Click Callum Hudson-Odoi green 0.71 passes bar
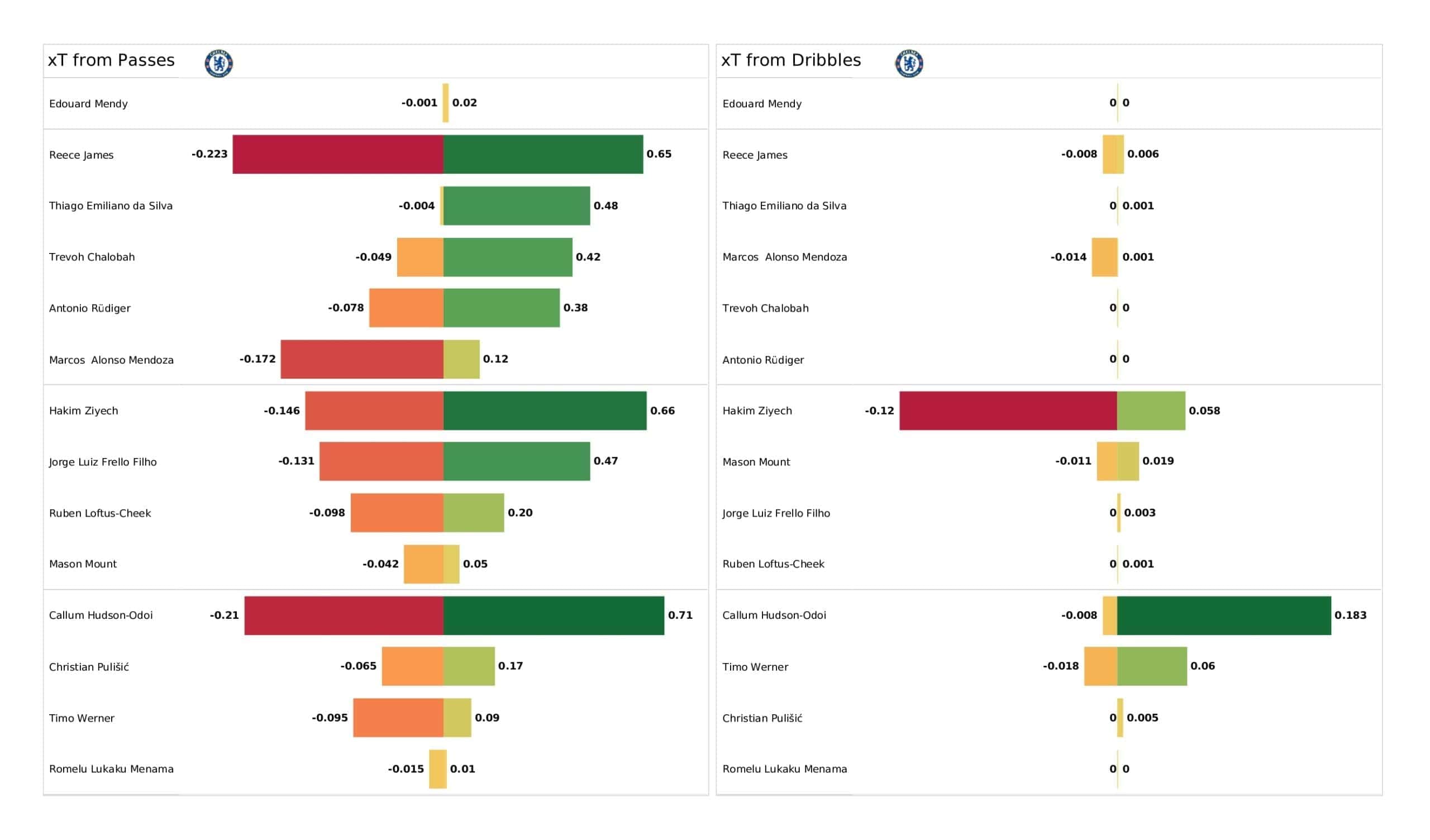The width and height of the screenshot is (1430, 840). coord(554,615)
